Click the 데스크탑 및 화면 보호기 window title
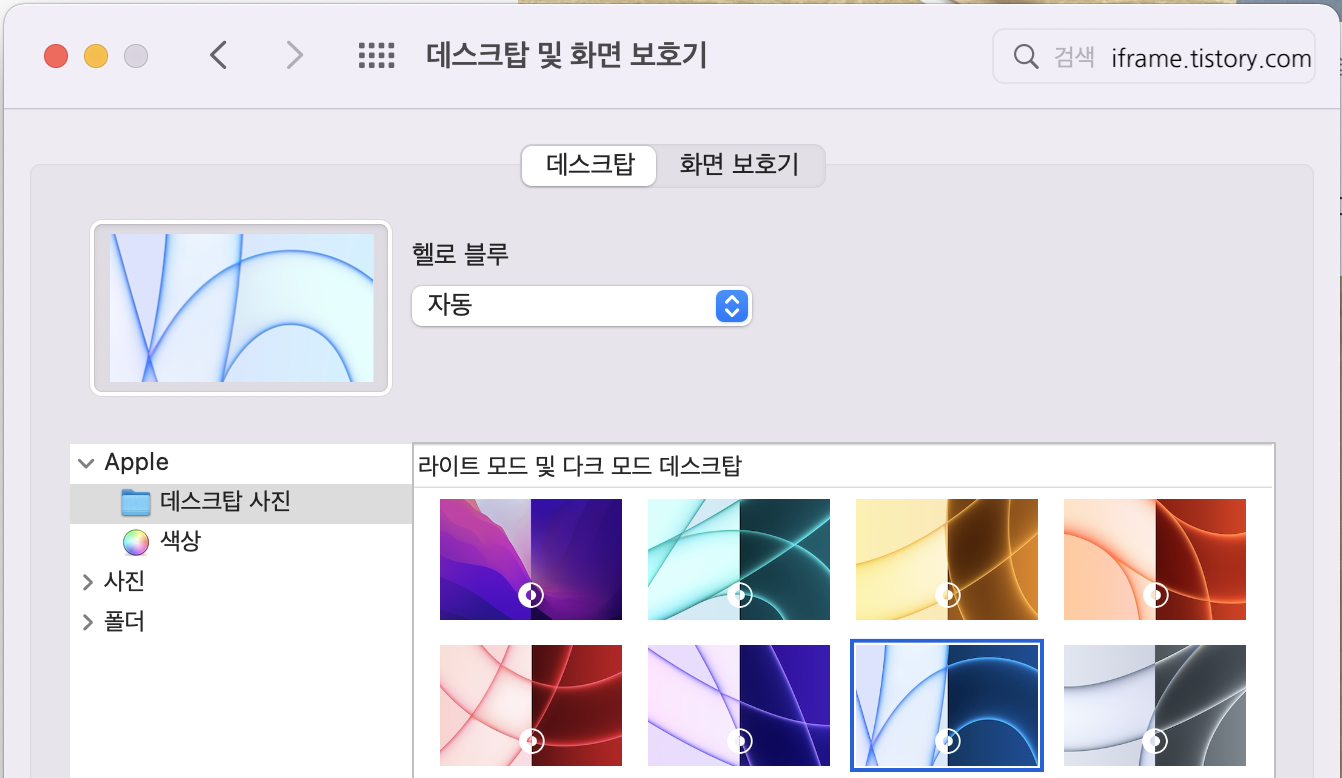Screen dimensions: 1342x778 (567, 55)
